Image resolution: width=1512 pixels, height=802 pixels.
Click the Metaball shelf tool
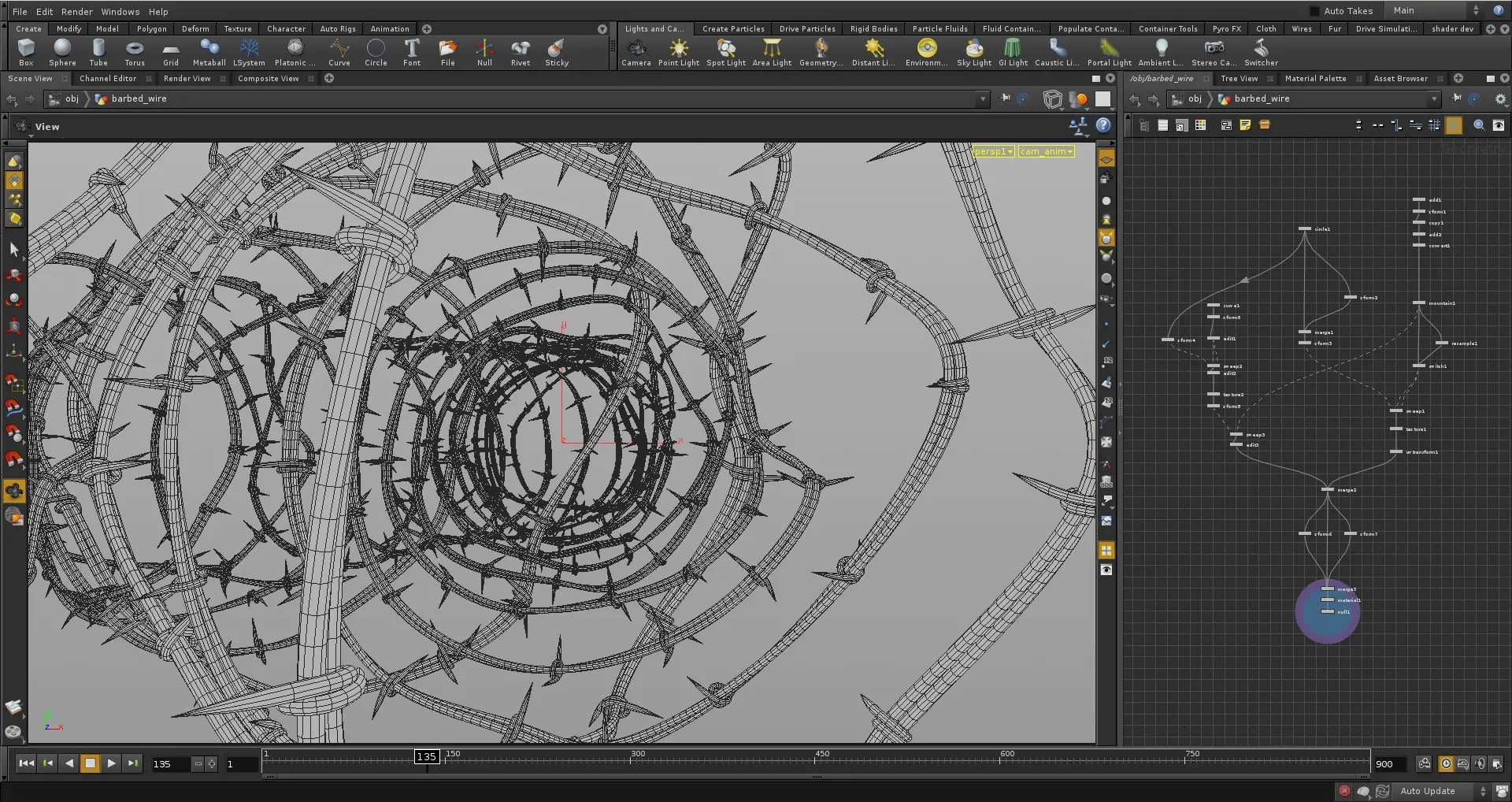click(209, 53)
